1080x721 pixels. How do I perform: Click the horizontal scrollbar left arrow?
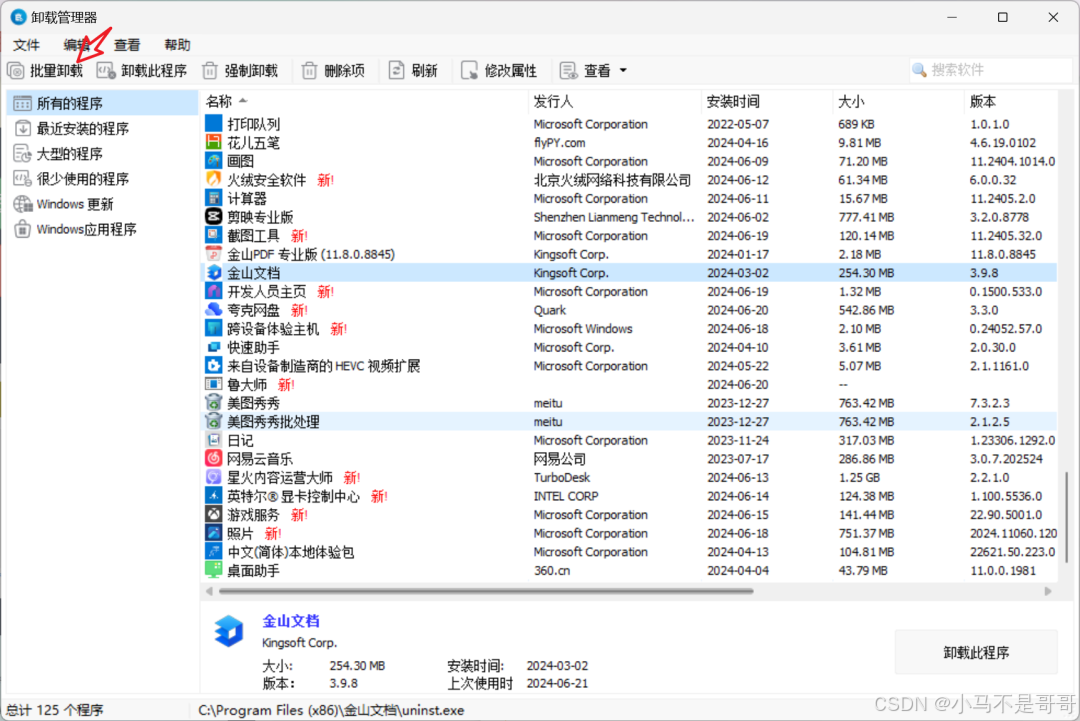209,591
